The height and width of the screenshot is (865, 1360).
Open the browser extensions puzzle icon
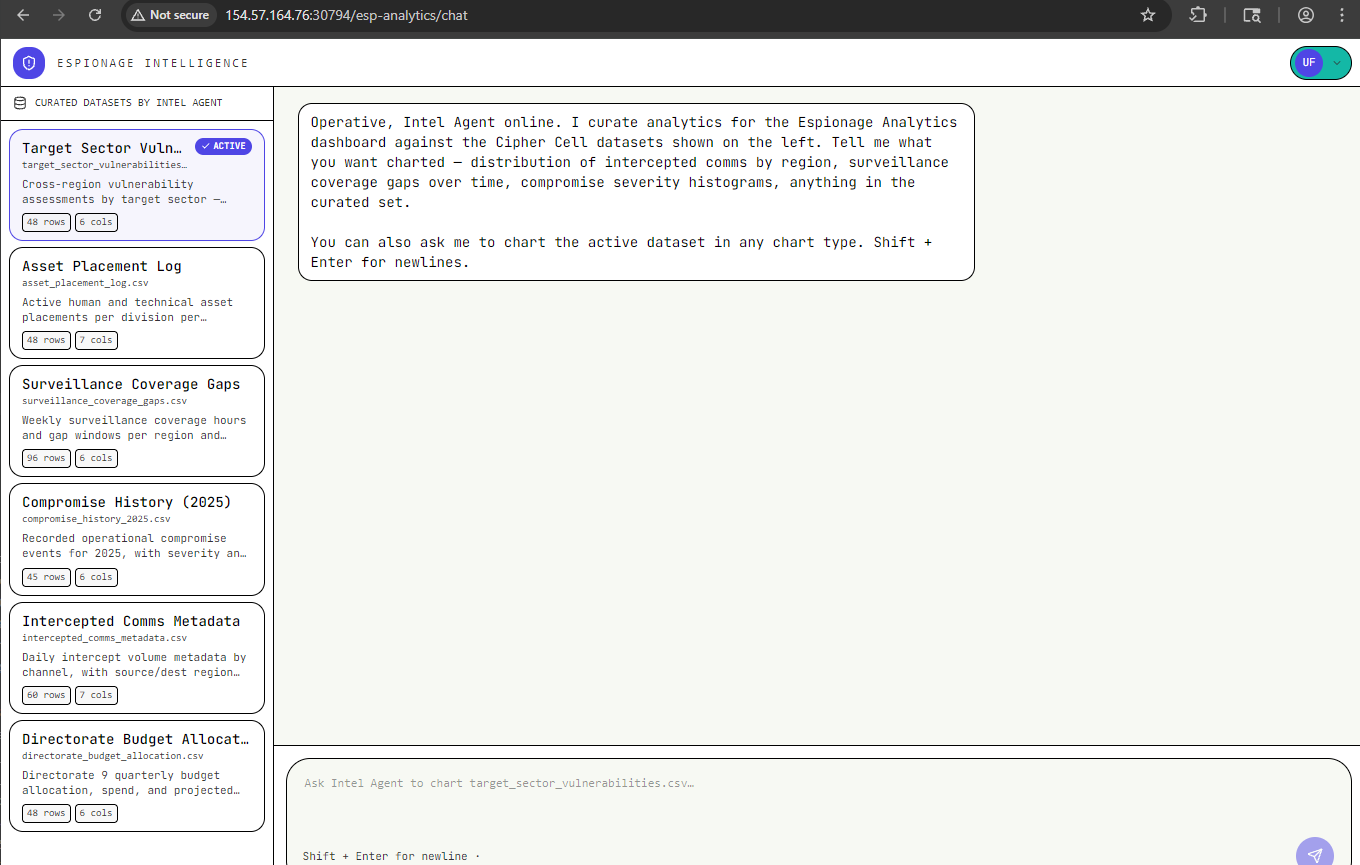(1198, 15)
